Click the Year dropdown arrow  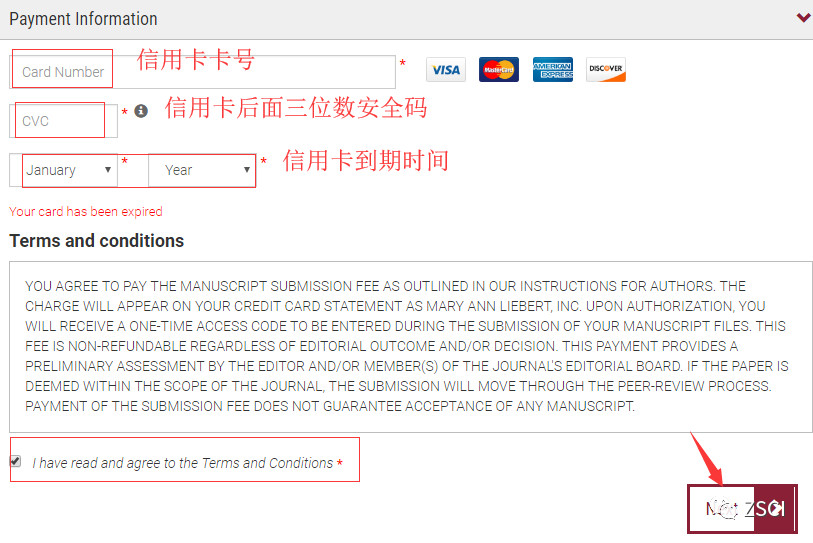[247, 170]
